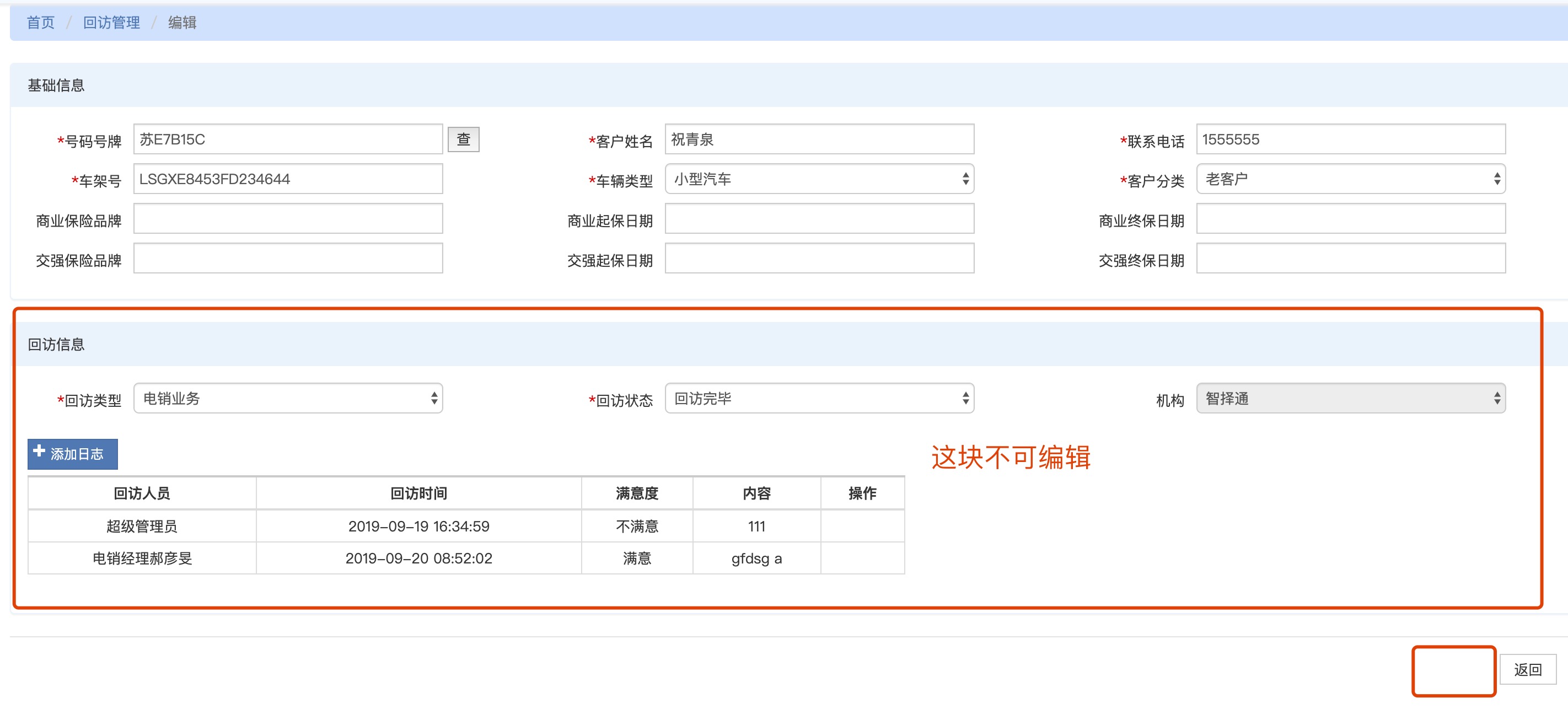This screenshot has height=709, width=1568.
Task: Click the 添加日志 add log button
Action: coord(72,453)
